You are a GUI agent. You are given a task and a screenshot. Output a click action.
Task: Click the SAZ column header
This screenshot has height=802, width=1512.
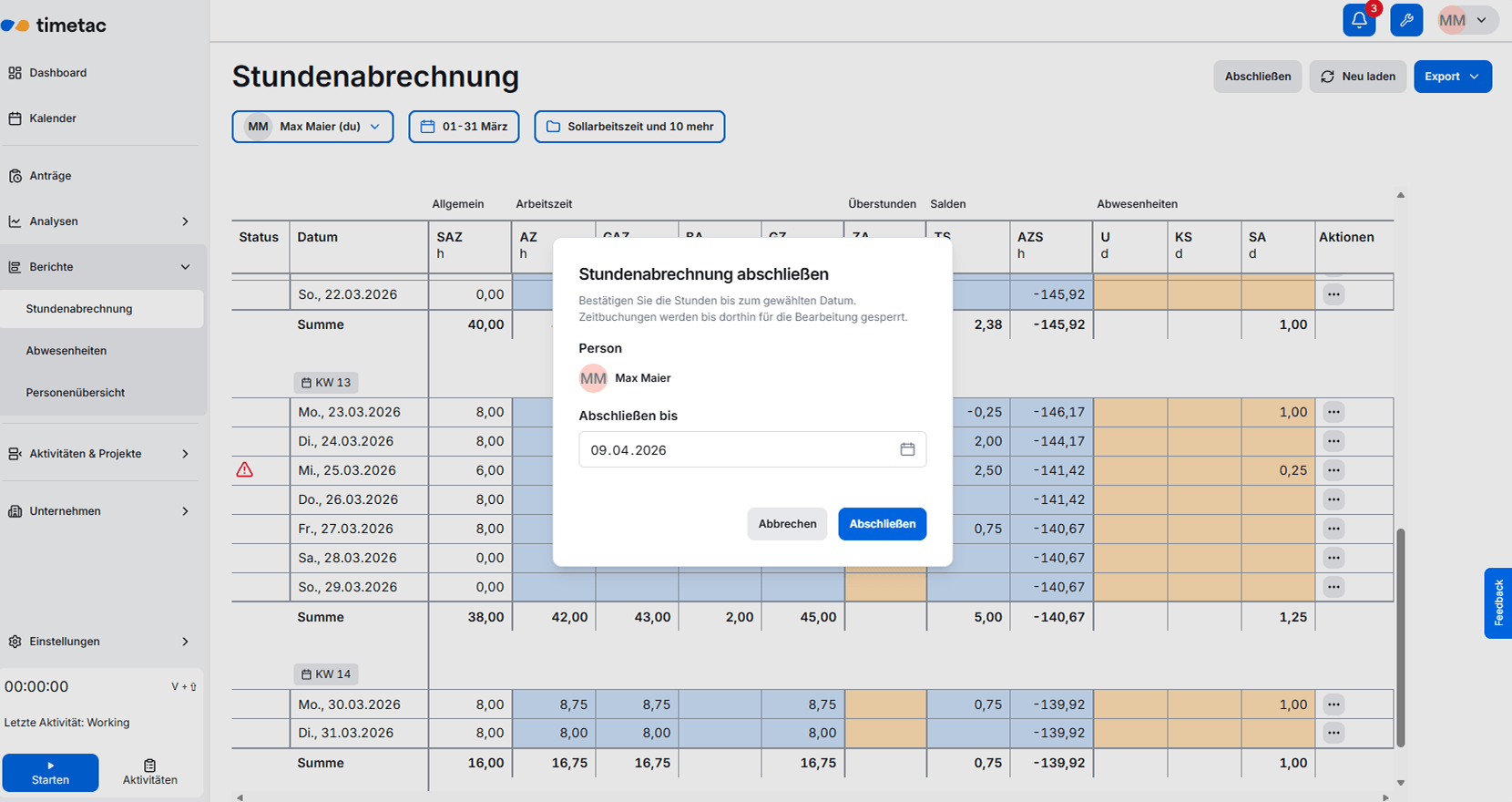(470, 245)
